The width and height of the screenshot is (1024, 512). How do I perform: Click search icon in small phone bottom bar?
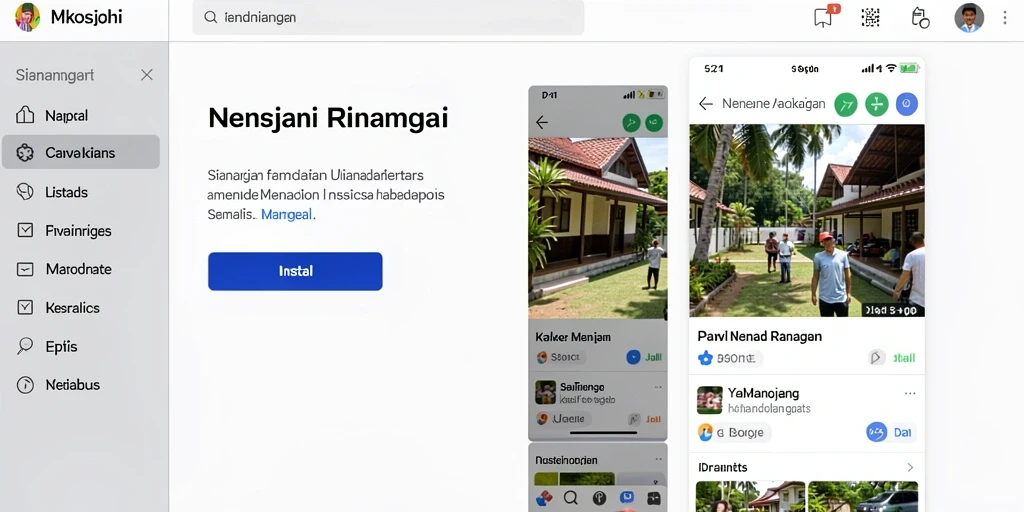click(x=570, y=498)
